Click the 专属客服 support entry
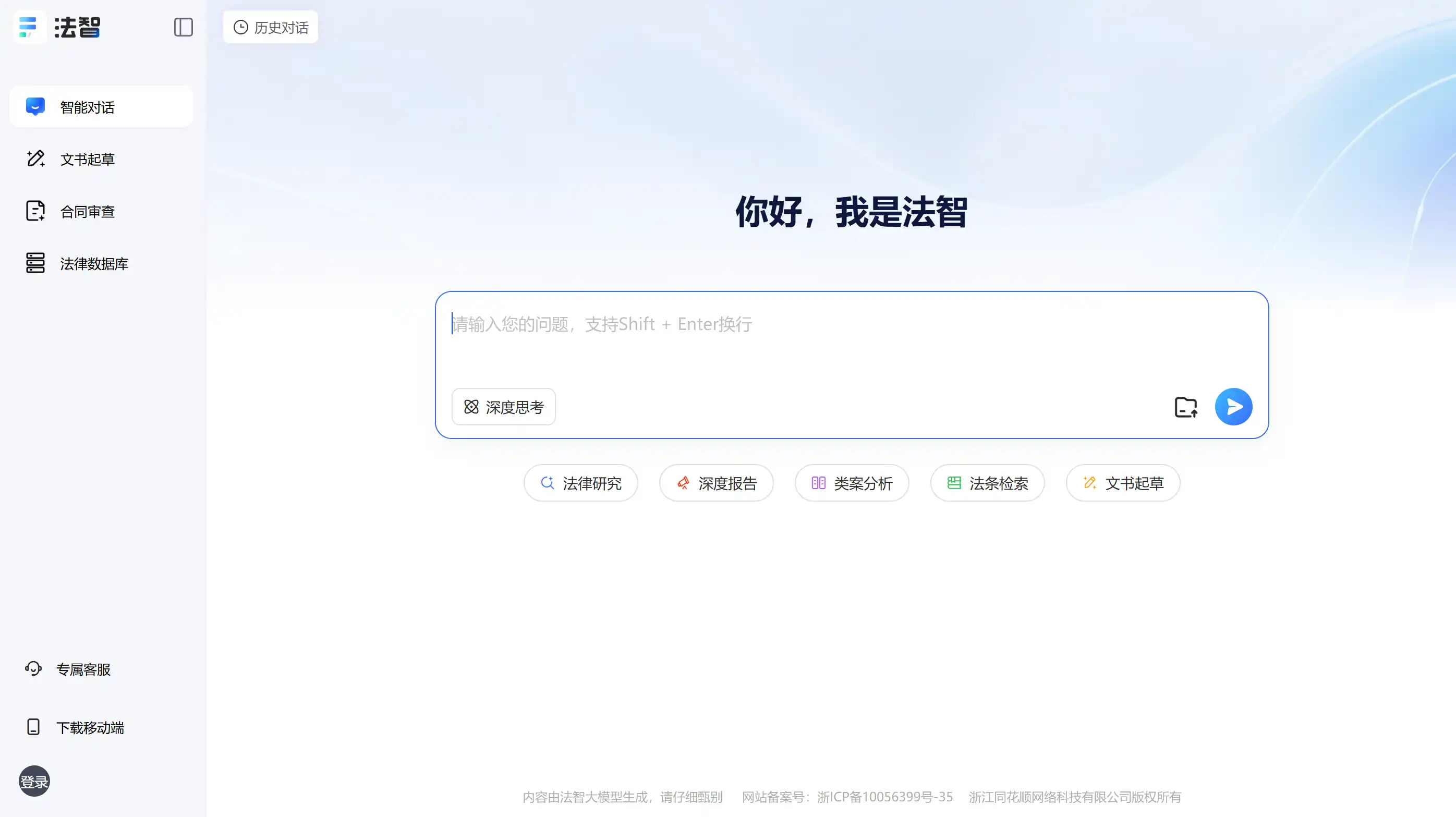1456x817 pixels. point(68,669)
